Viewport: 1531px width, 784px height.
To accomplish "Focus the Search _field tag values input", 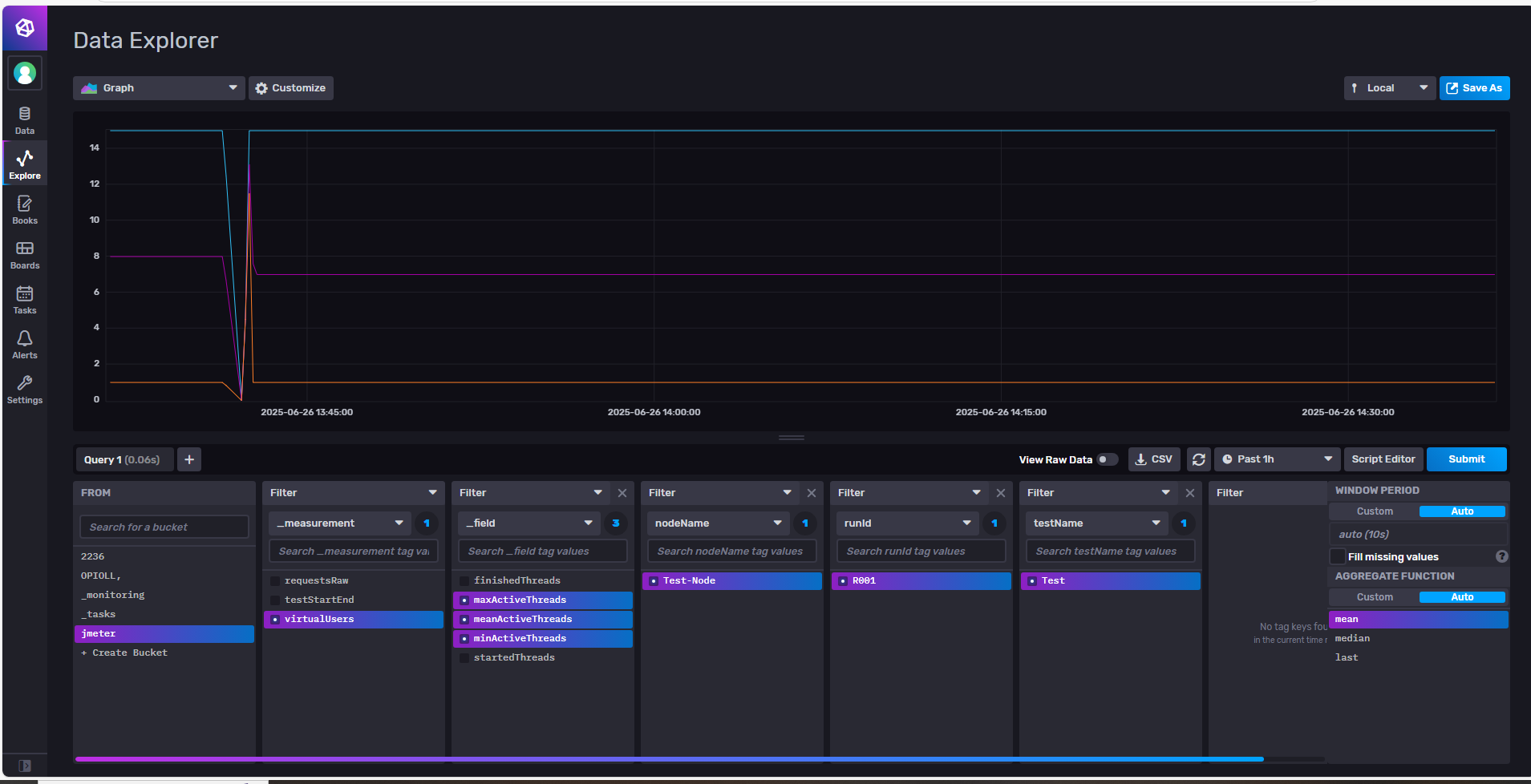I will tap(543, 551).
